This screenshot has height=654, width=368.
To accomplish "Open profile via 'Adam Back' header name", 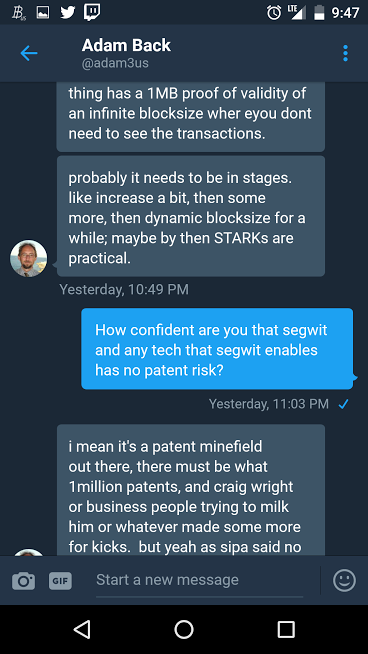I will pos(126,45).
